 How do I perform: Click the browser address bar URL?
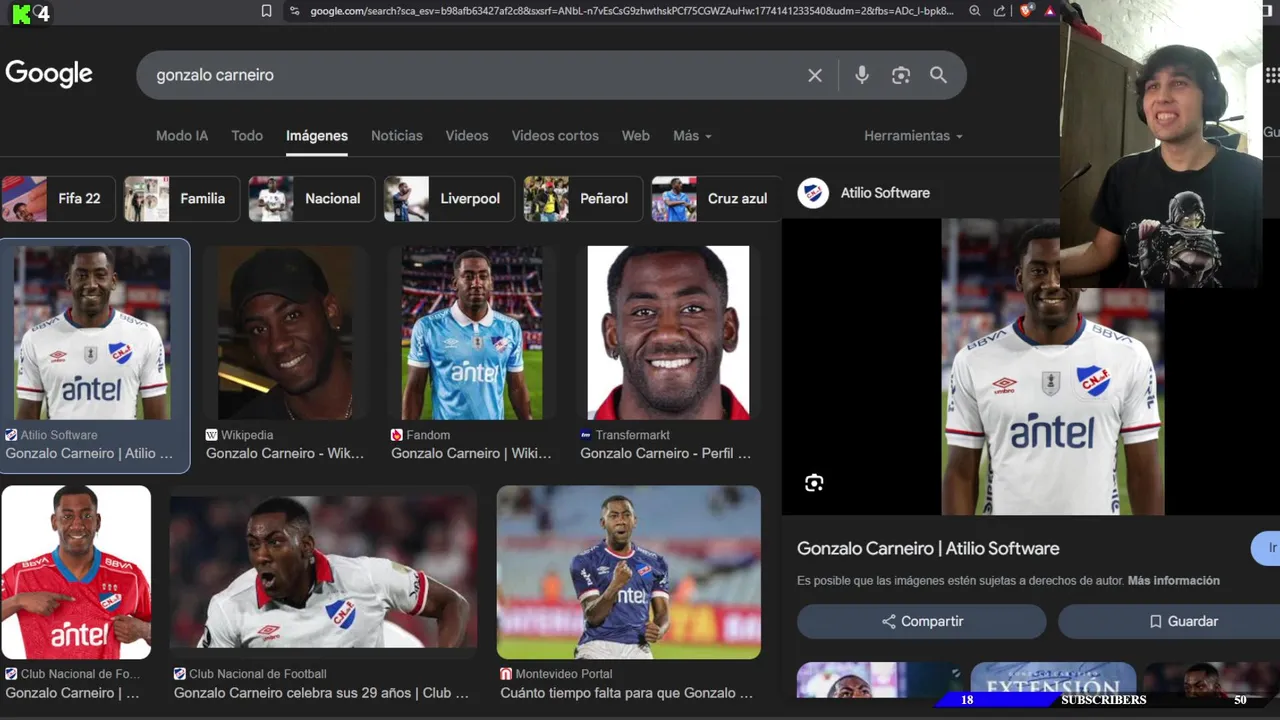click(631, 11)
